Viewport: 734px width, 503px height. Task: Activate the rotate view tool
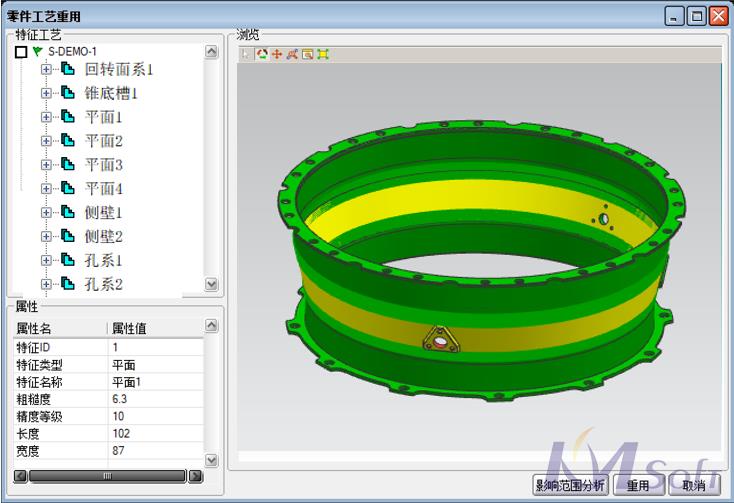(262, 54)
